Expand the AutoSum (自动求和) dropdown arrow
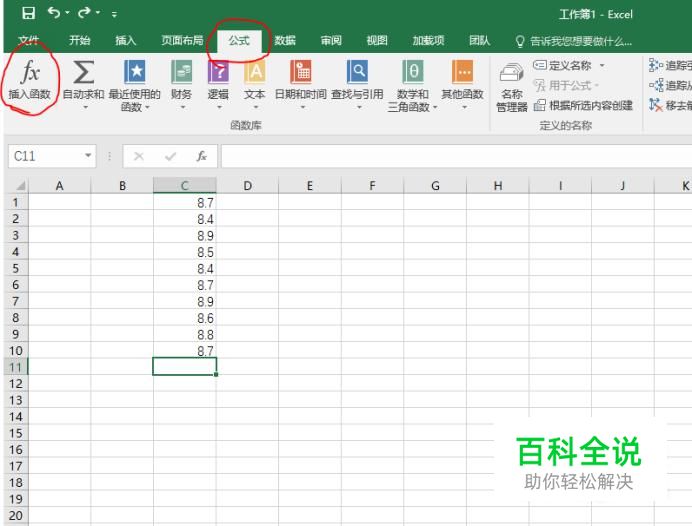 86,107
